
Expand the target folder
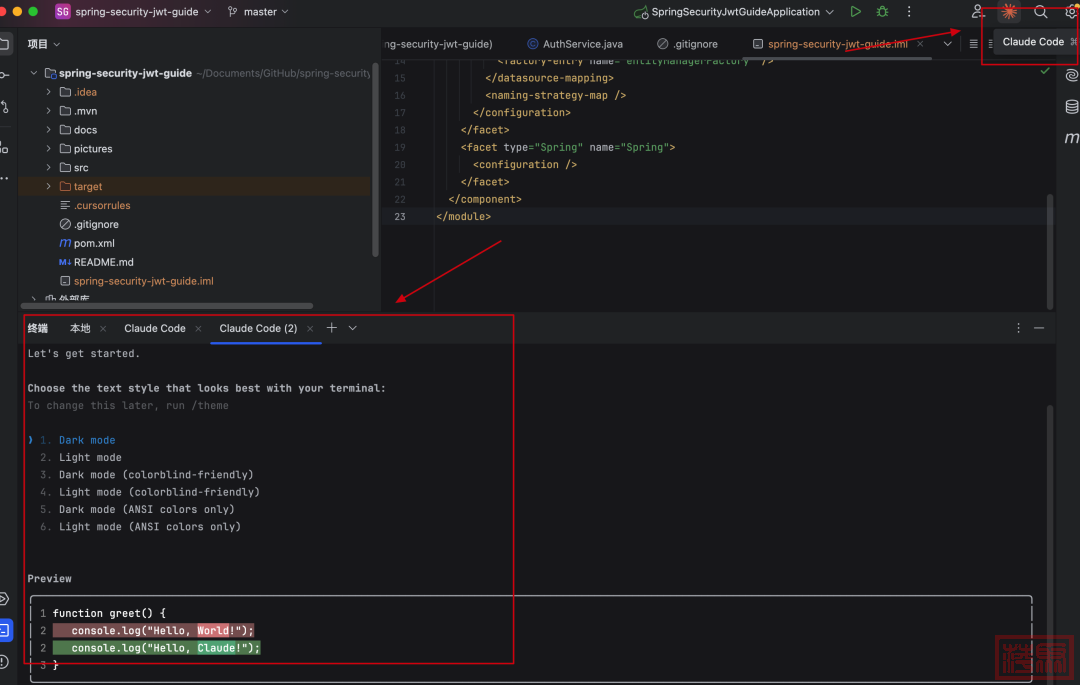(48, 187)
